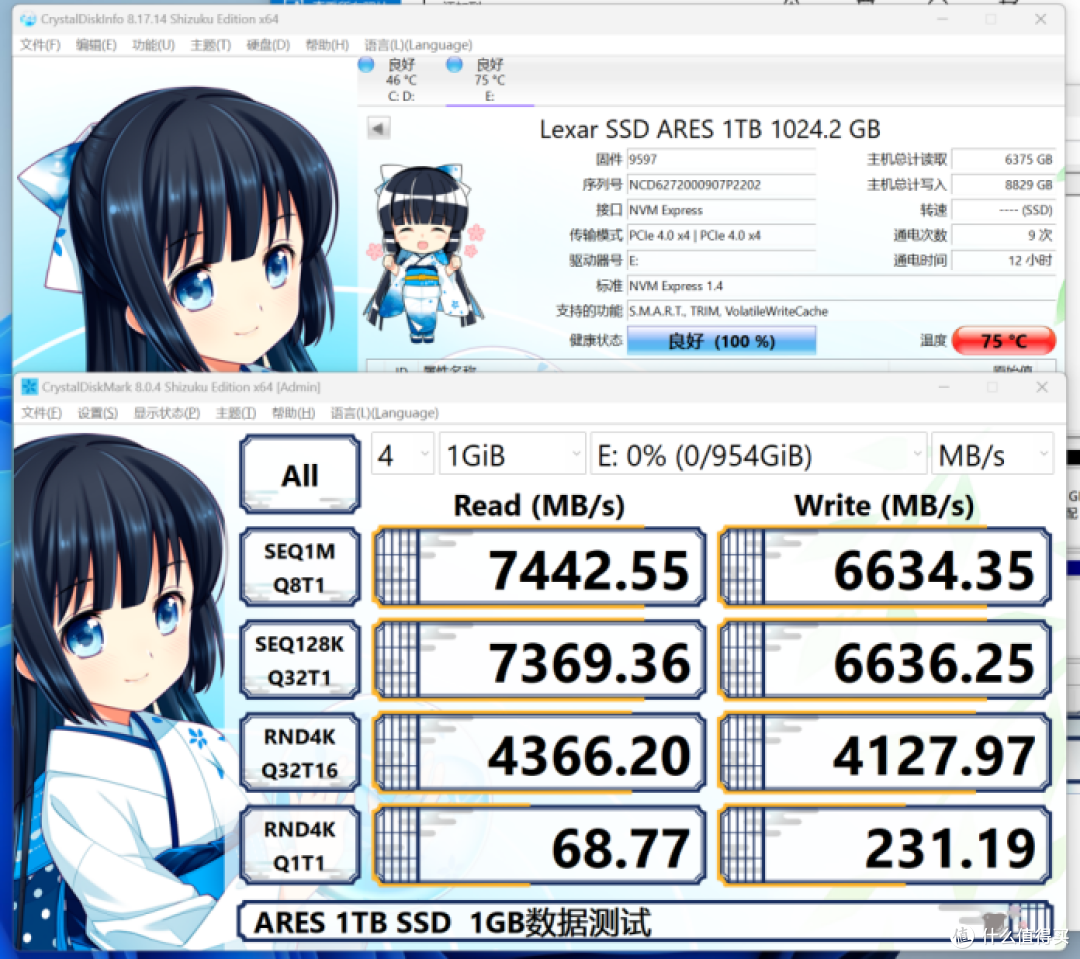This screenshot has width=1080, height=959.
Task: Click the RND4K Q1T1 write result 231.19
Action: point(885,846)
